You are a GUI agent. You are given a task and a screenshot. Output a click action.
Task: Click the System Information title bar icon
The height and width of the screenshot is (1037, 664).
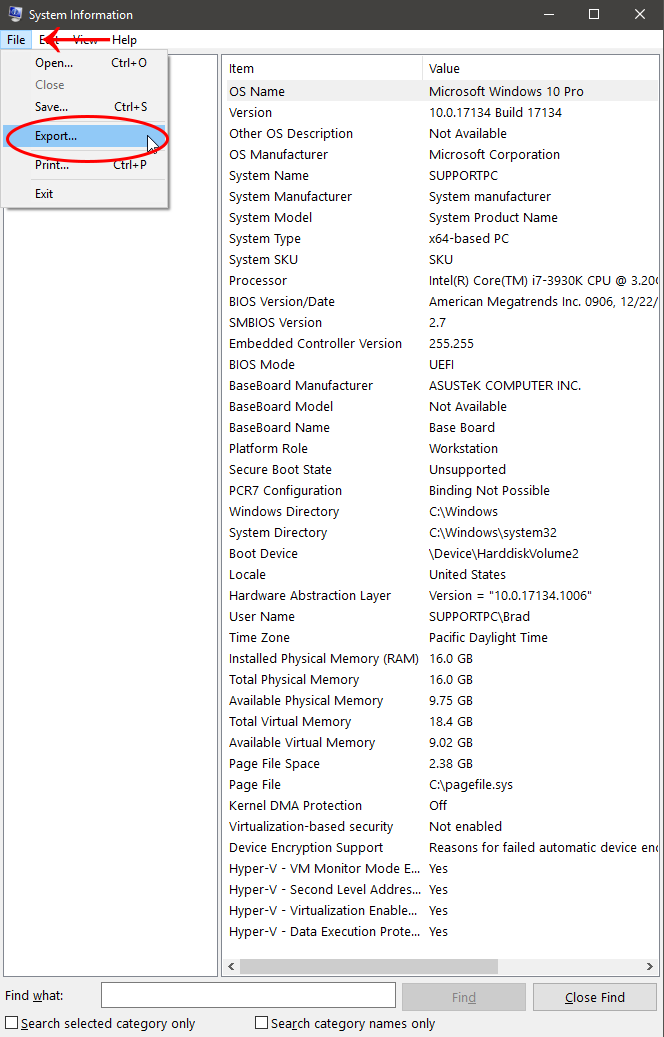point(13,14)
